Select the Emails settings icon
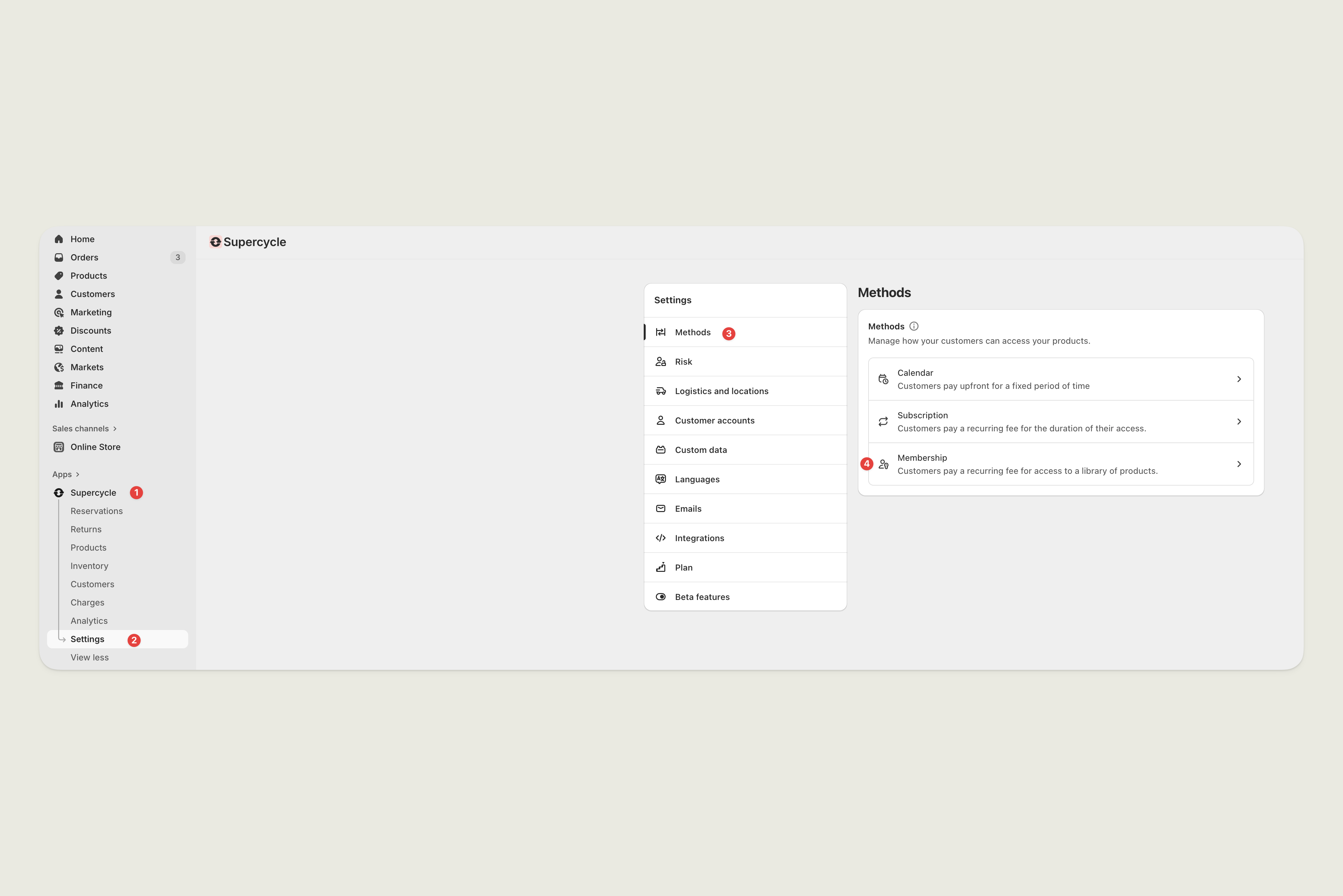Viewport: 1343px width, 896px height. point(660,508)
